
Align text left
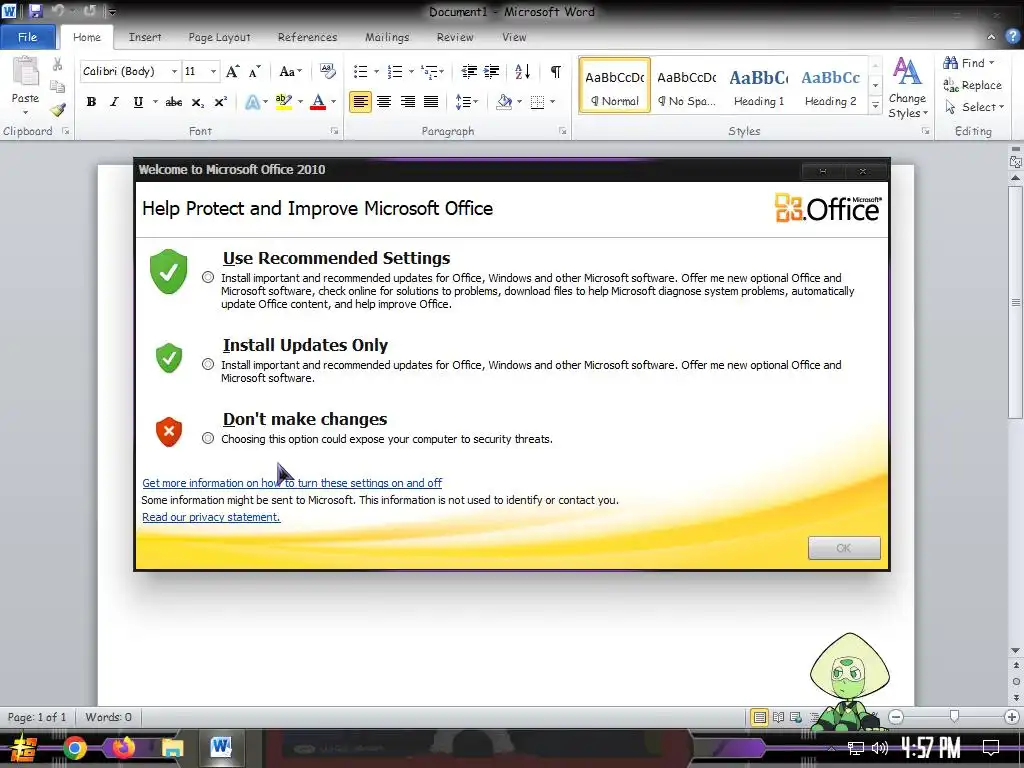[x=360, y=102]
